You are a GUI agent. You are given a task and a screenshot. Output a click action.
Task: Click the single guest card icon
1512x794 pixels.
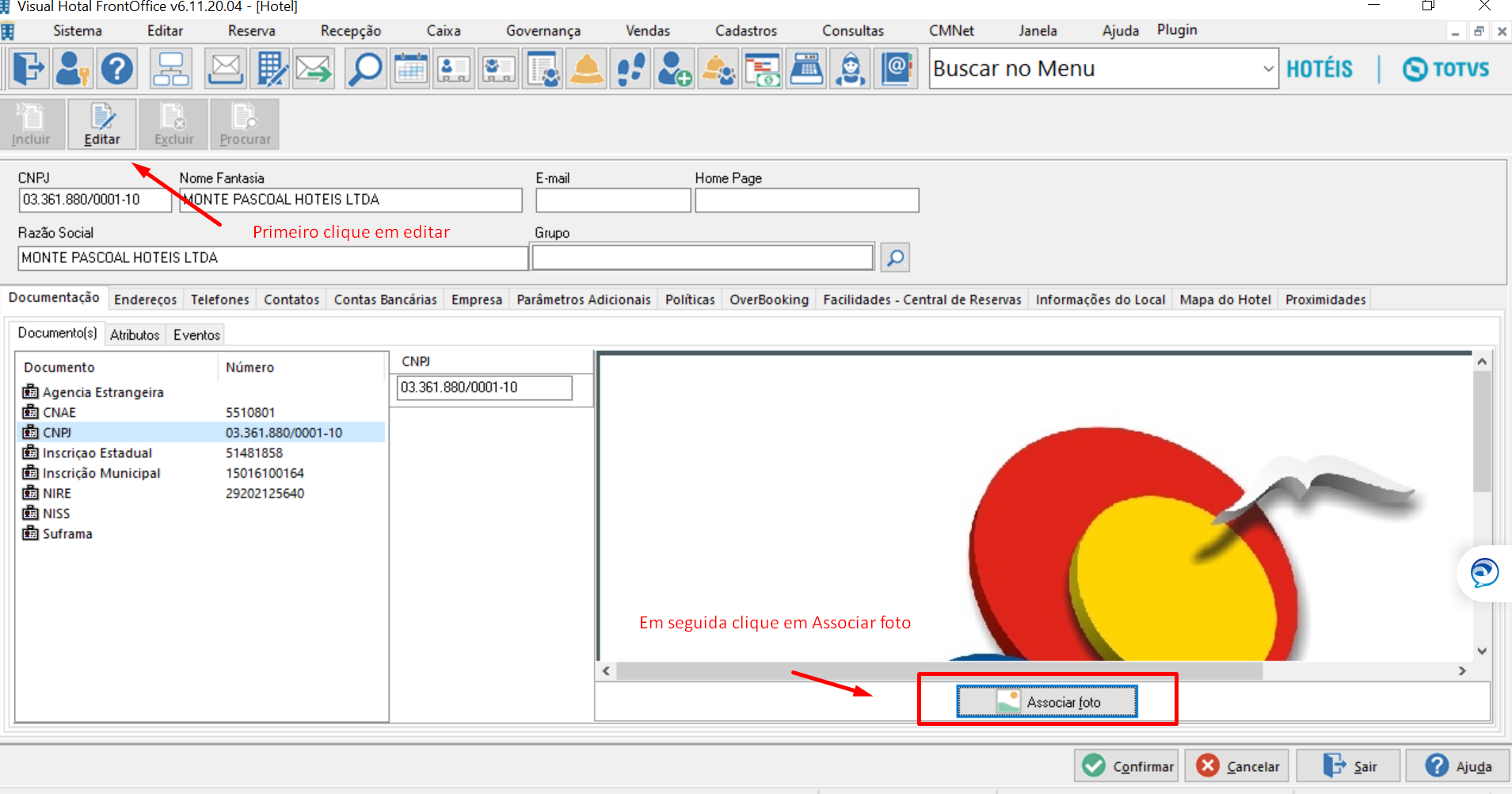[454, 69]
